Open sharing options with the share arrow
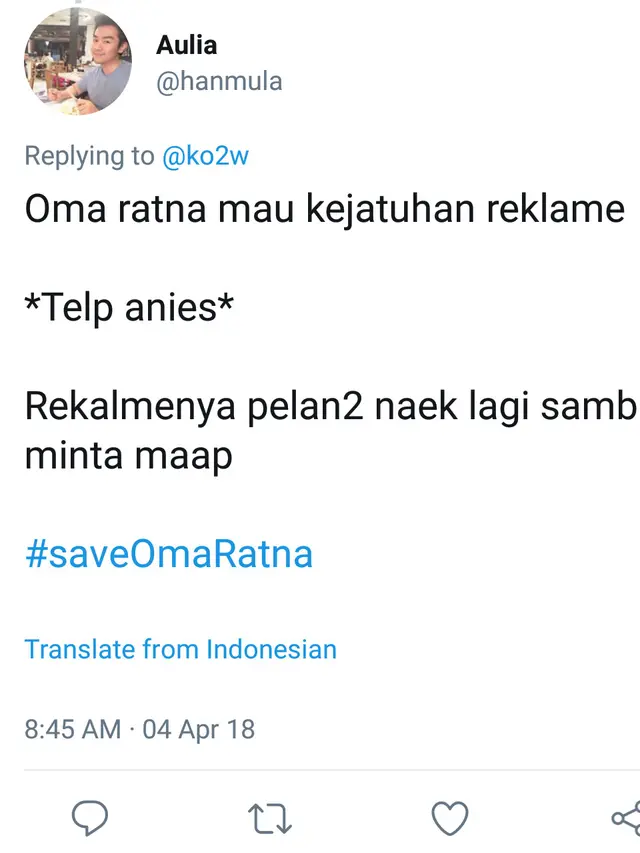Viewport: 640px width, 853px height. point(628,817)
